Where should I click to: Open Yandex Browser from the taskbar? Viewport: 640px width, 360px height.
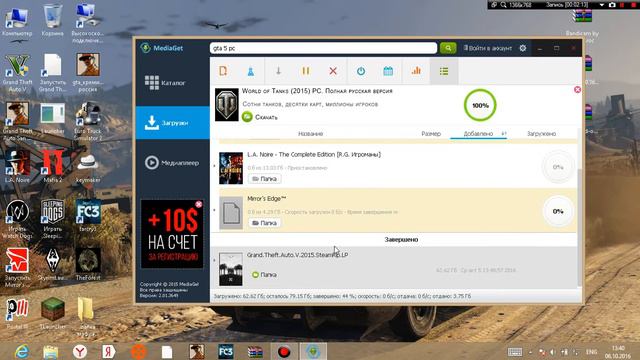coord(80,351)
